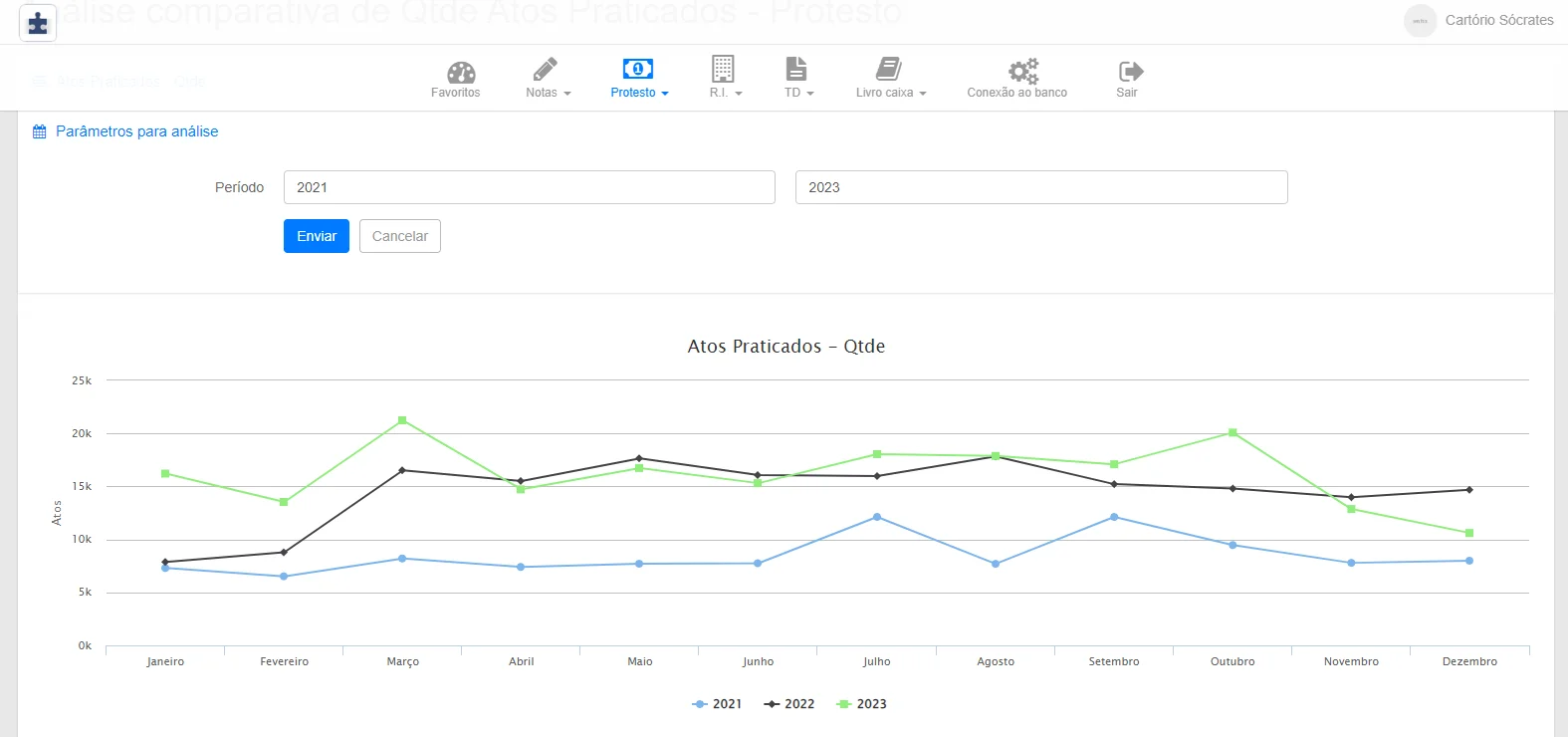Open the Favoritos dashboard icon

[x=461, y=72]
